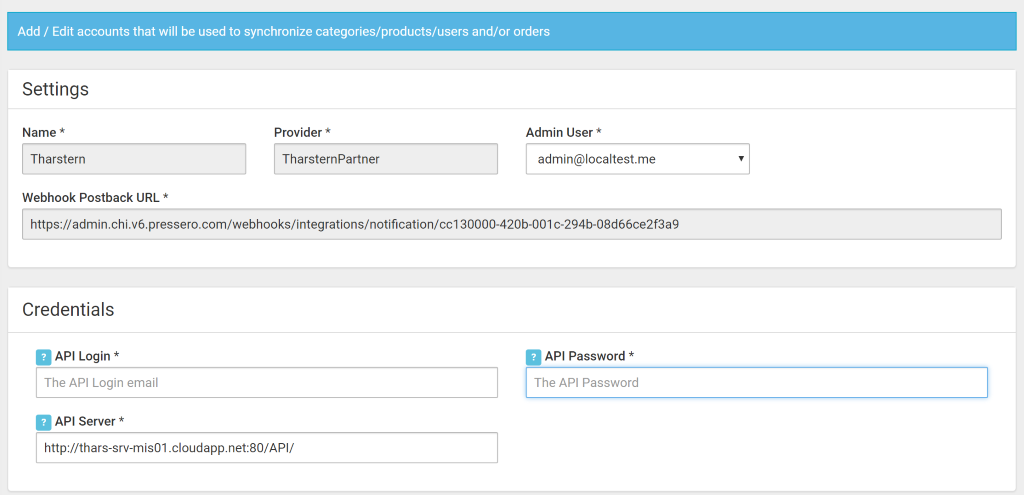The image size is (1024, 495).
Task: Click the help icon beside API Login
Action: (x=44, y=357)
